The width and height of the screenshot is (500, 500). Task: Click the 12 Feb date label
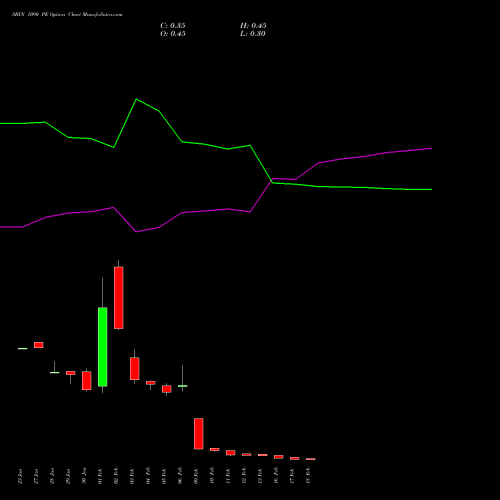pyautogui.click(x=244, y=476)
